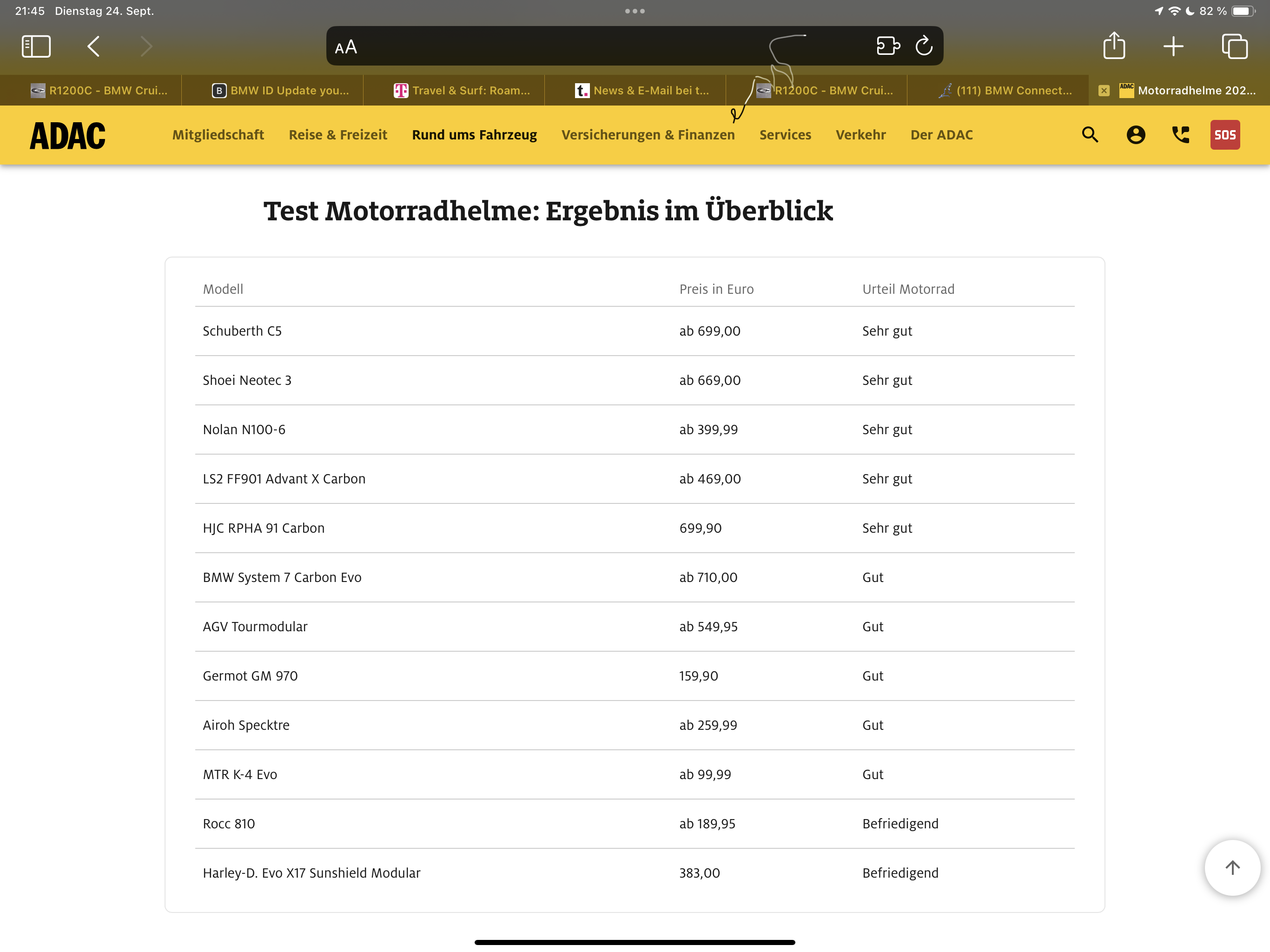Switch to BMW ID Update tab
The width and height of the screenshot is (1270, 952).
tap(272, 90)
